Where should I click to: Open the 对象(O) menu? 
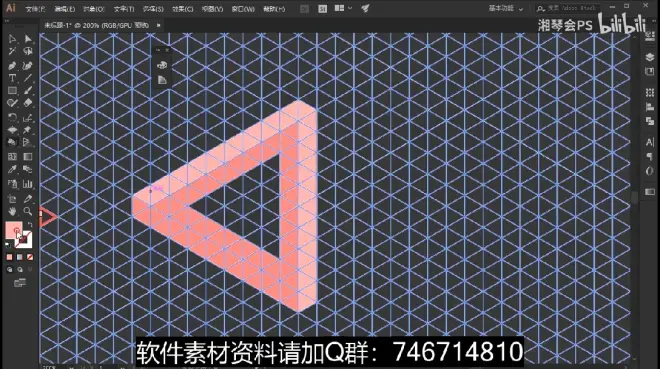coord(93,9)
